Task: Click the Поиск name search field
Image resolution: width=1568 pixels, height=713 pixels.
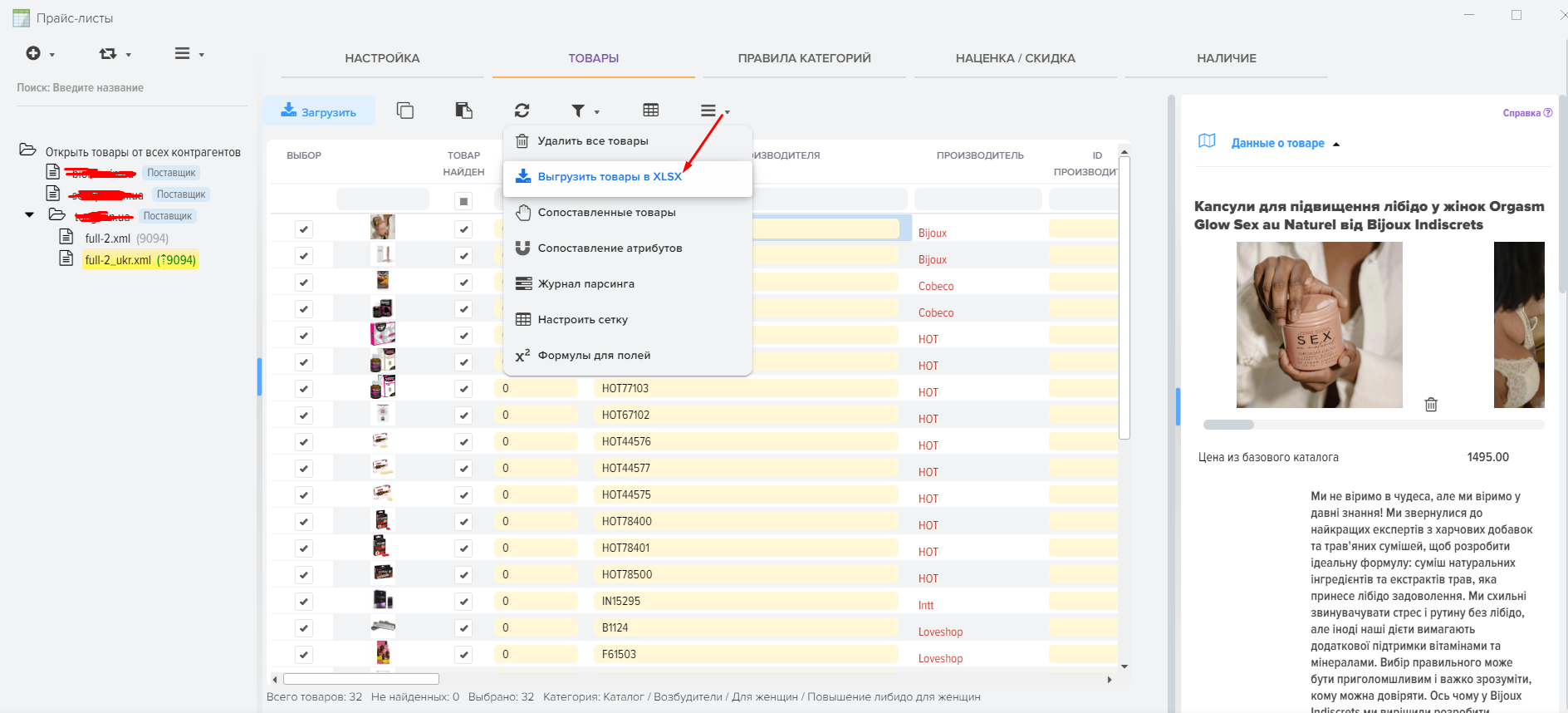Action: (131, 88)
